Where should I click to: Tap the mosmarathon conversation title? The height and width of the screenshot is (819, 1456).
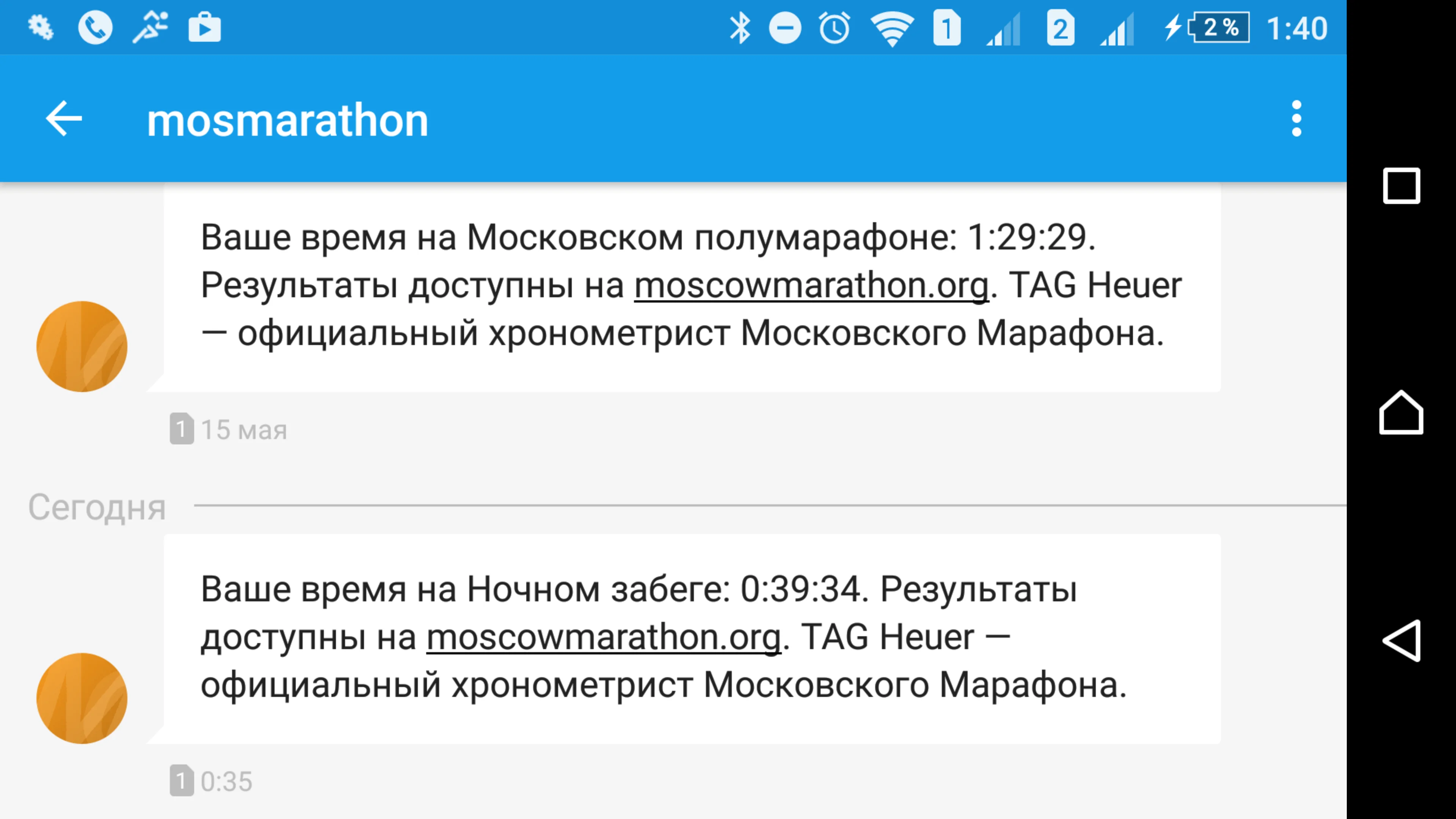(x=287, y=121)
